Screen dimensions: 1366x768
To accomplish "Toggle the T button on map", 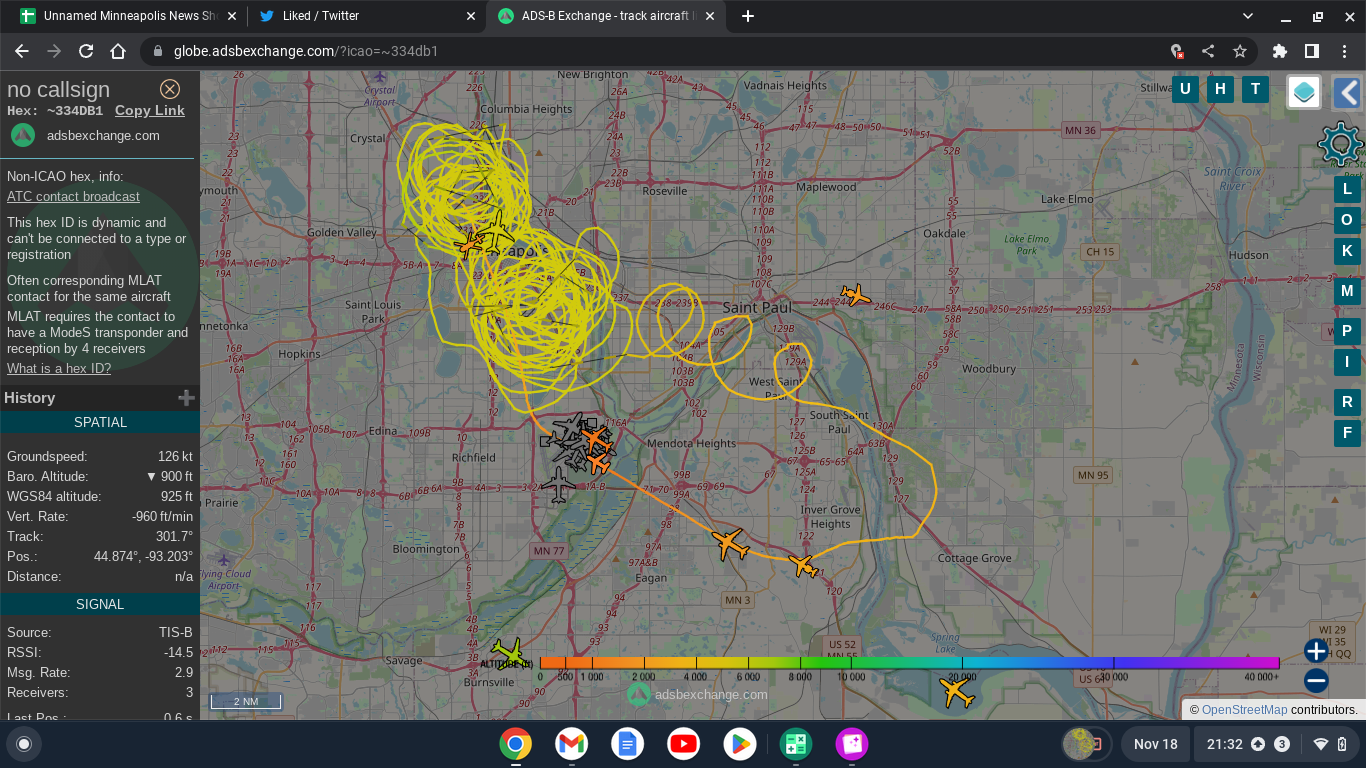I will [x=1255, y=89].
